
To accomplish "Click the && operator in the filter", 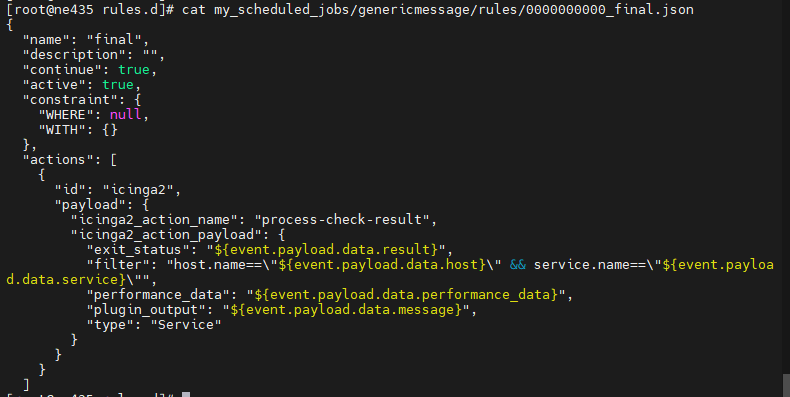I will click(518, 264).
